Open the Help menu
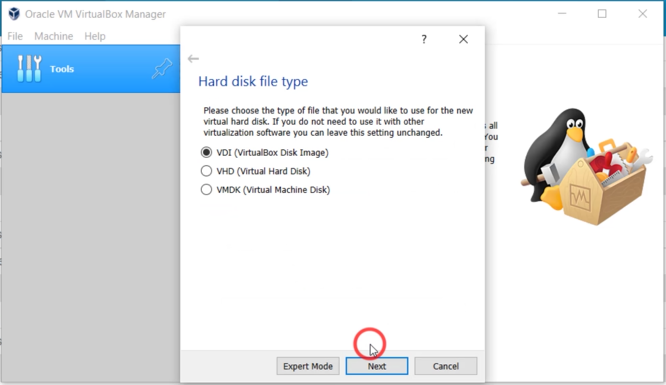Viewport: 666px width, 385px height. [95, 36]
